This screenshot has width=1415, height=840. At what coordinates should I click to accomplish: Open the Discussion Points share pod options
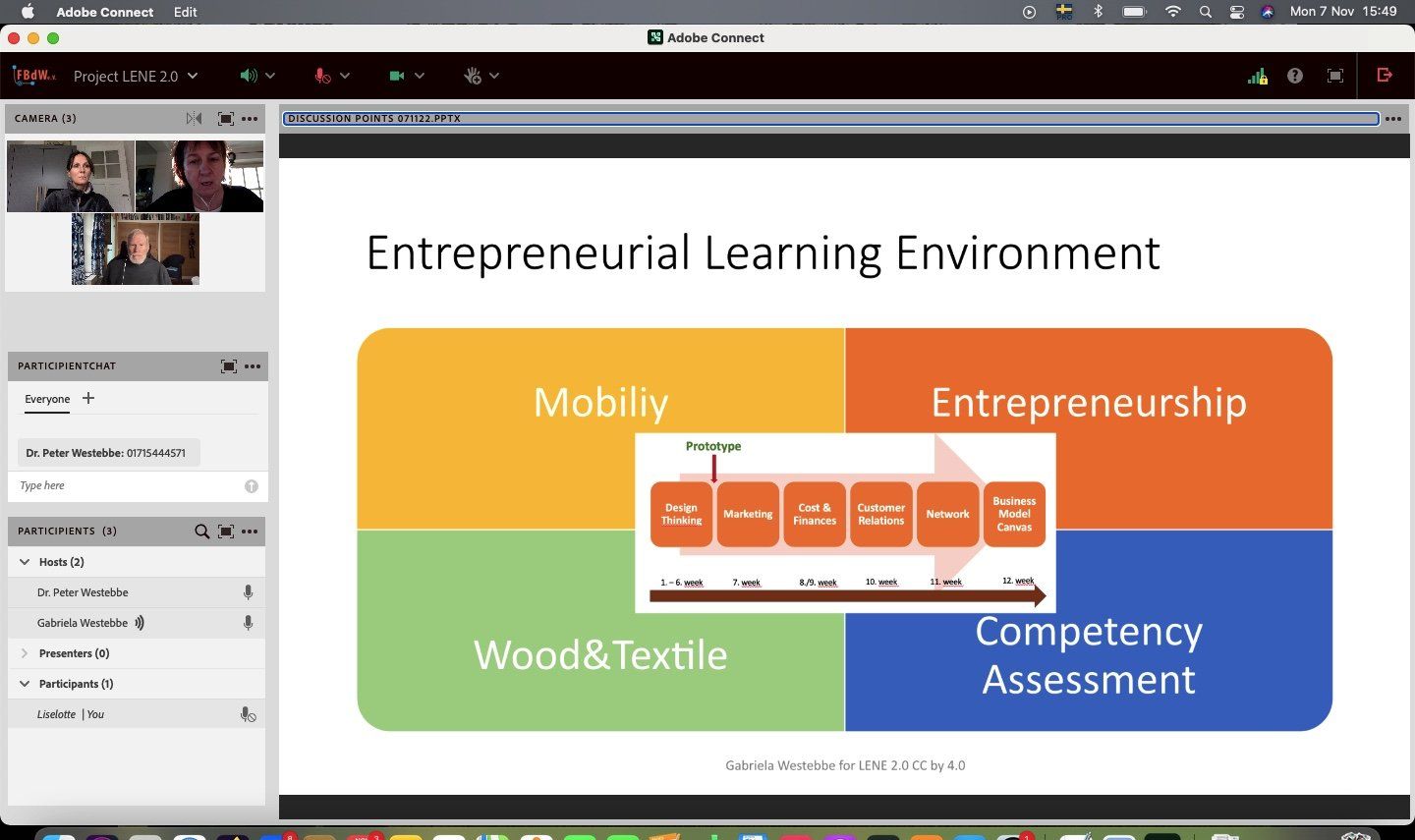pos(1393,119)
